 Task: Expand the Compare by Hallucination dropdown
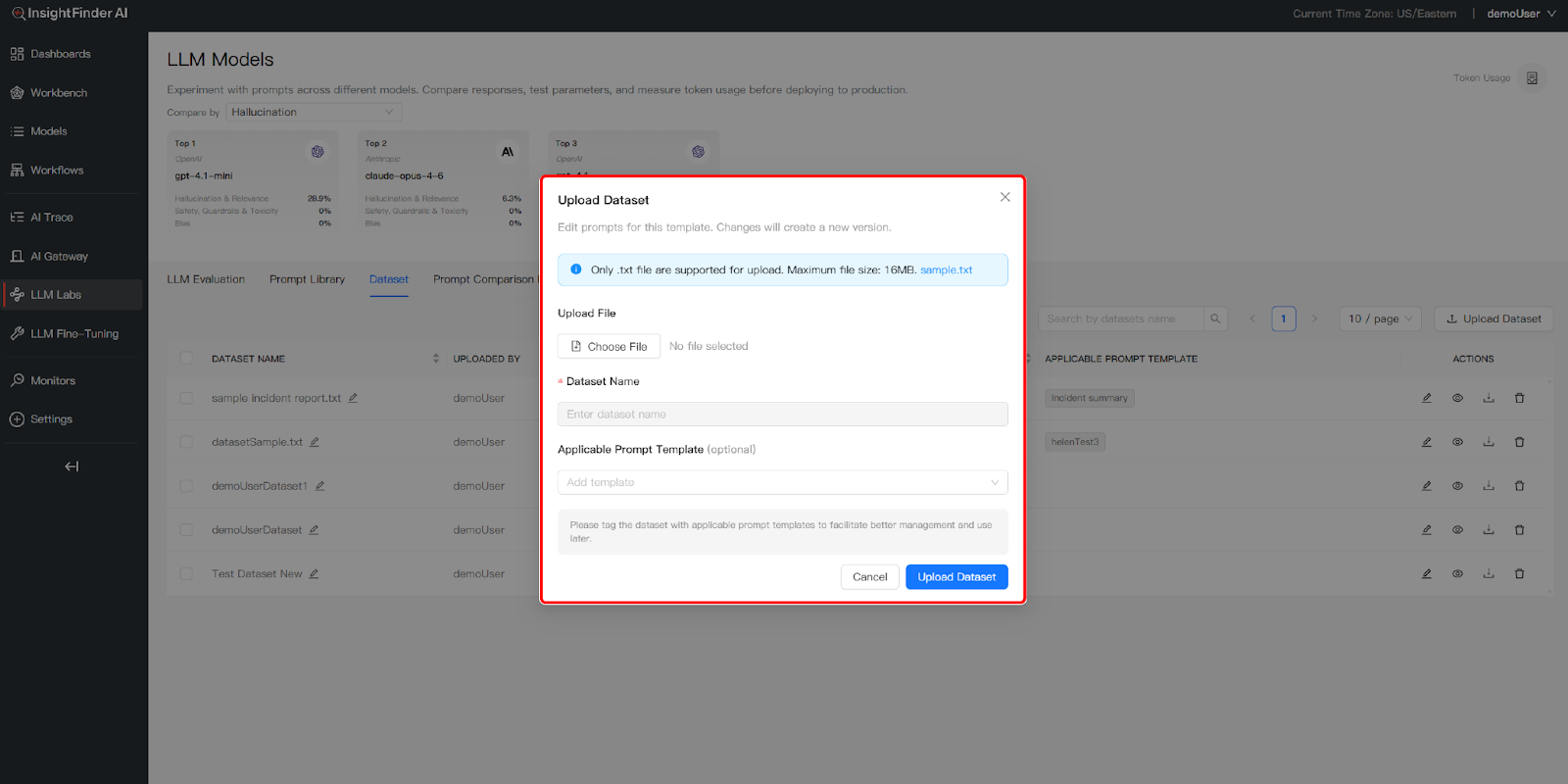coord(314,113)
